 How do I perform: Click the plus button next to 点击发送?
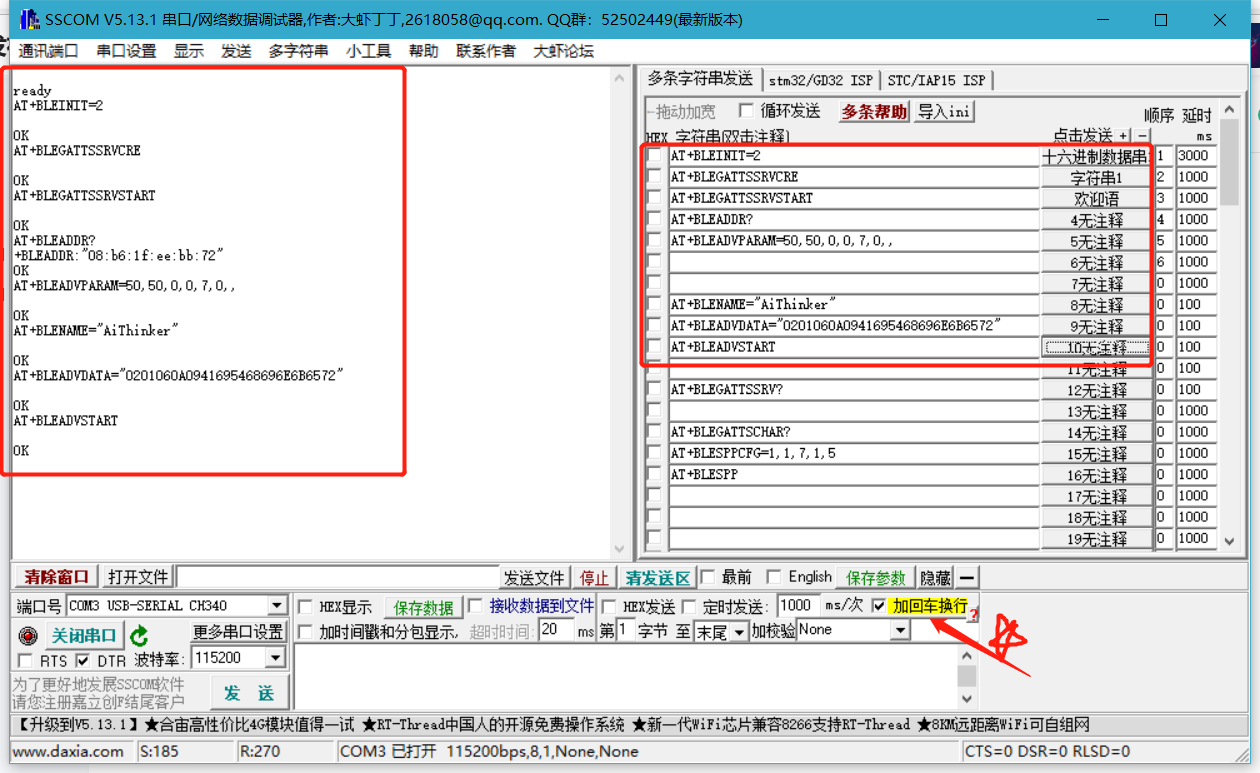tap(1124, 135)
